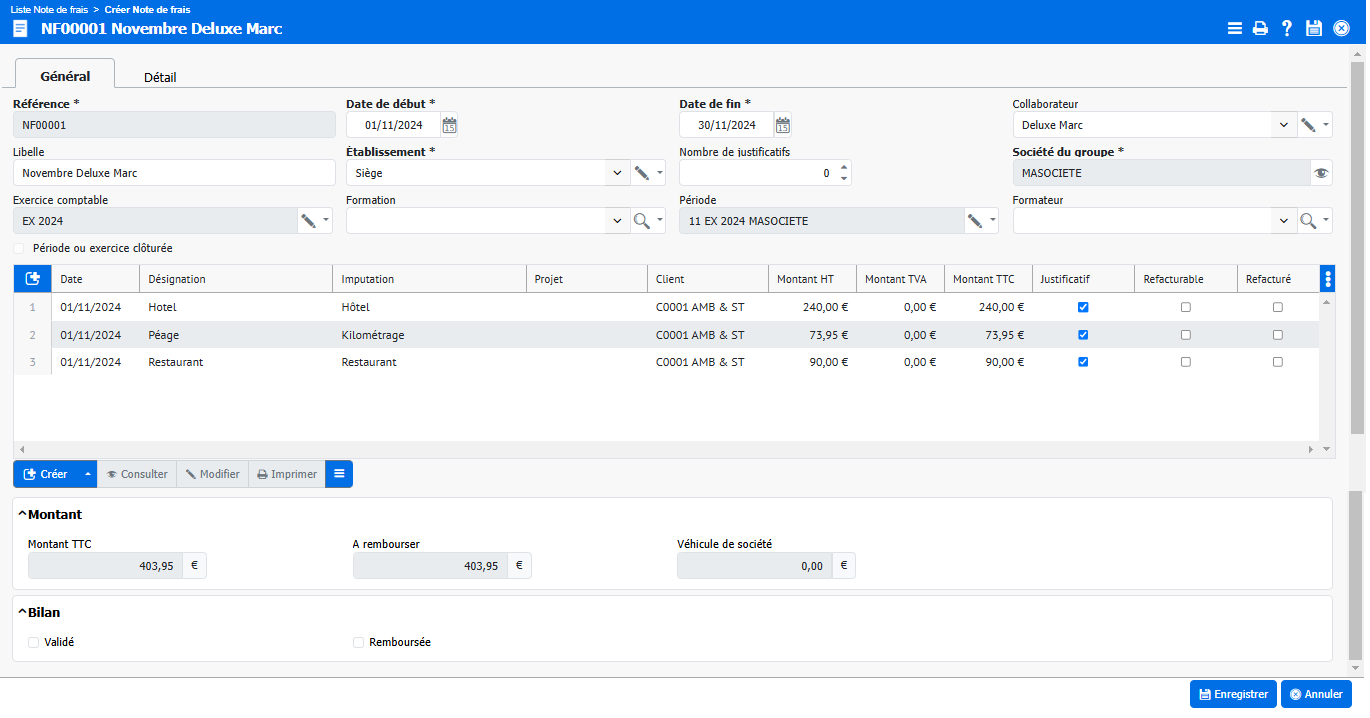Open calendar picker for Date de fin

783,125
